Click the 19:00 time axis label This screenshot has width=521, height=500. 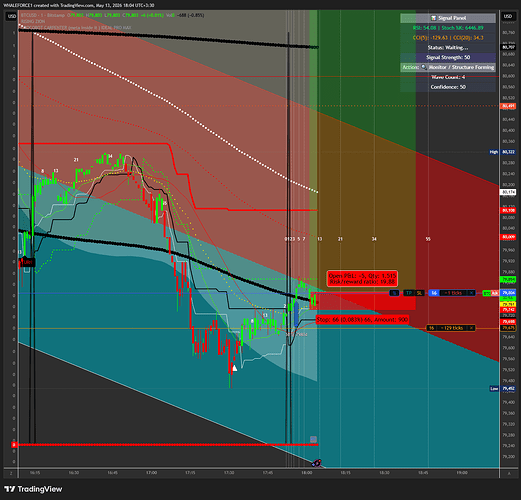click(462, 473)
